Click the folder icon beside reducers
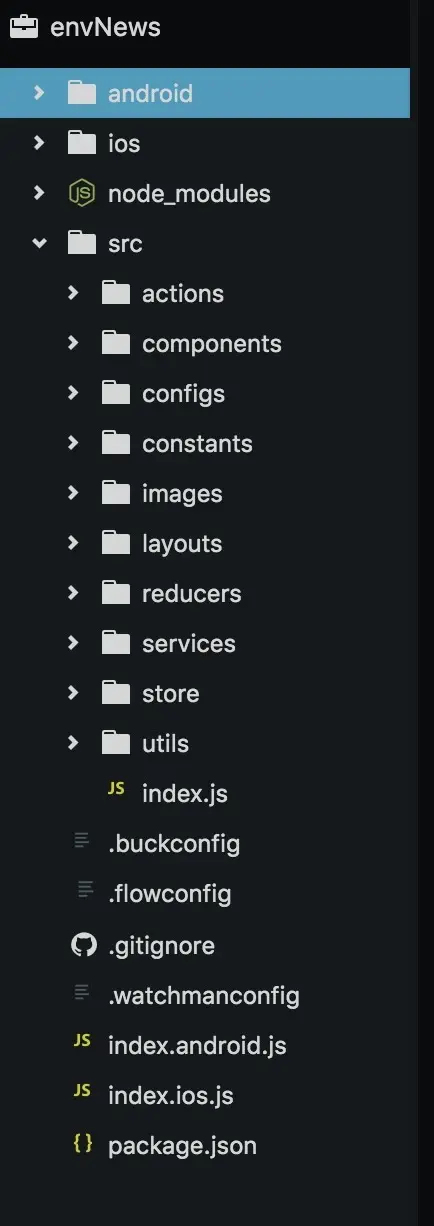Screen dimensions: 434x1226 click(116, 593)
